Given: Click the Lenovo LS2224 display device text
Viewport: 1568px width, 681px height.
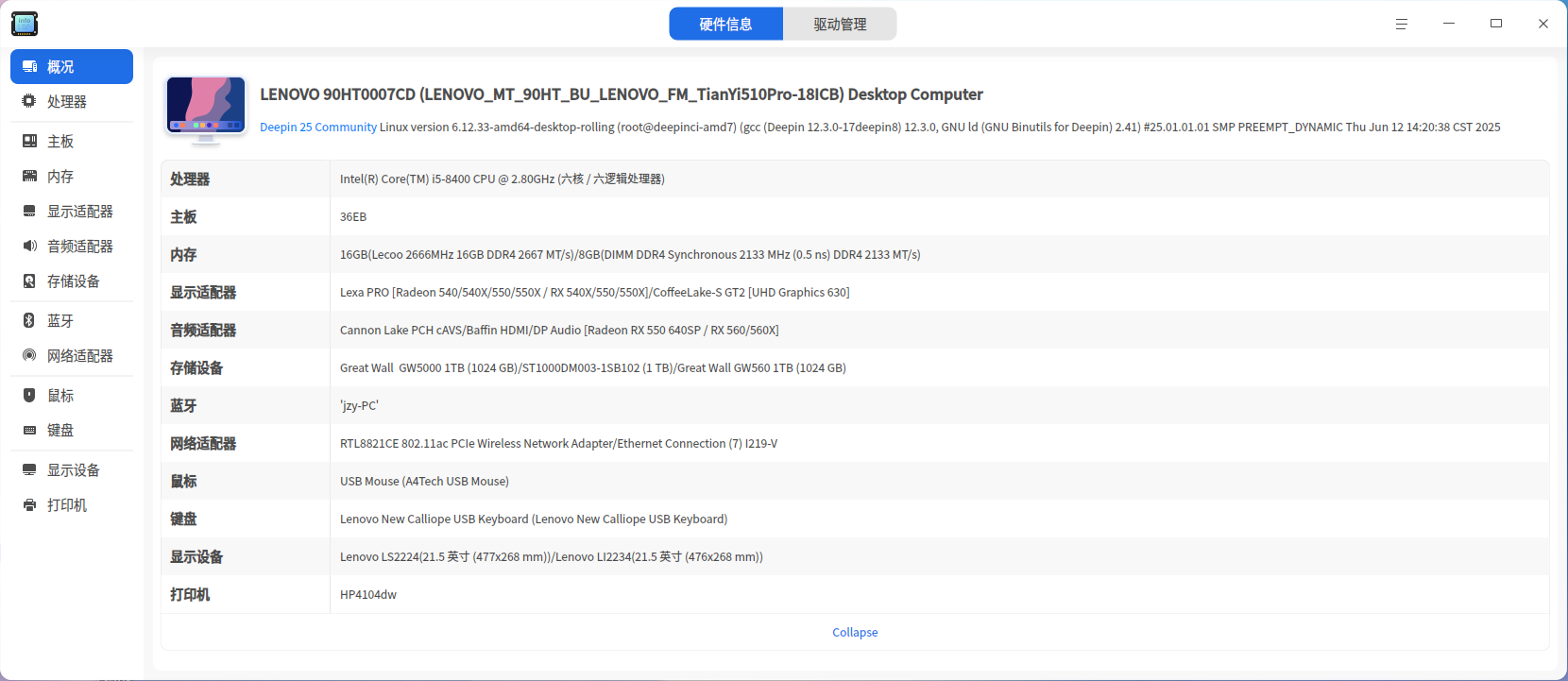Looking at the screenshot, I should point(552,556).
